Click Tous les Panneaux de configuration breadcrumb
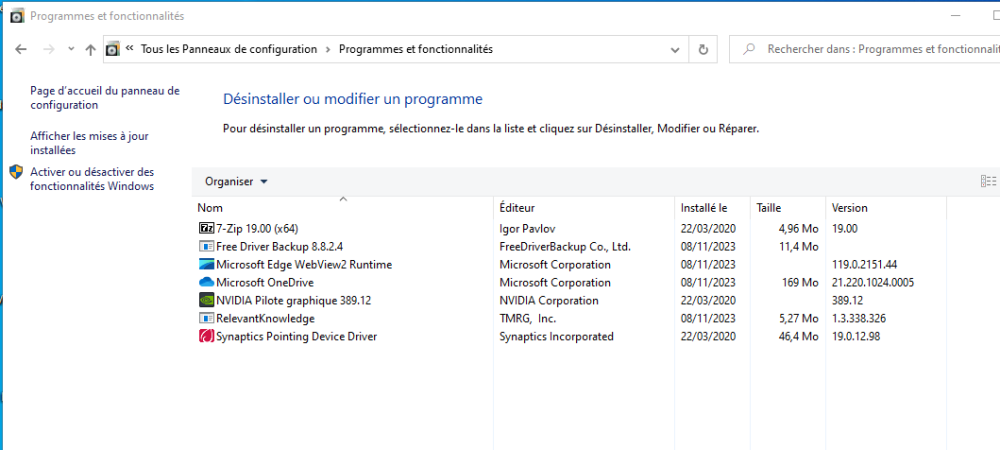 tap(229, 49)
